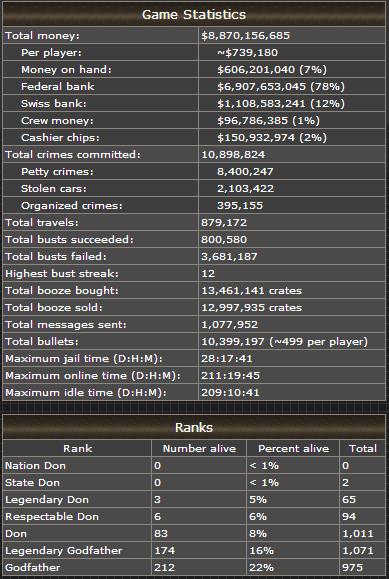The height and width of the screenshot is (579, 389).
Task: Select the Highest bust streak value
Action: coord(208,274)
